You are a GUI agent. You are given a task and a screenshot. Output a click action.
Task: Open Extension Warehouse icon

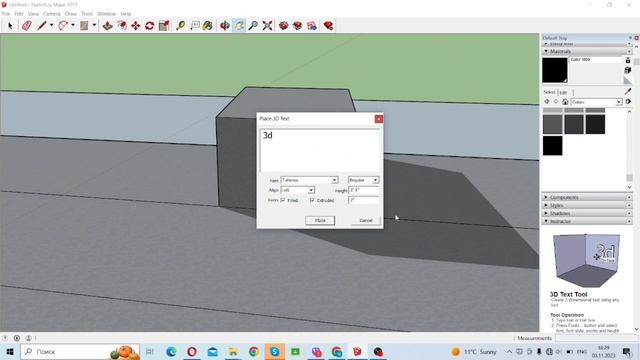298,26
